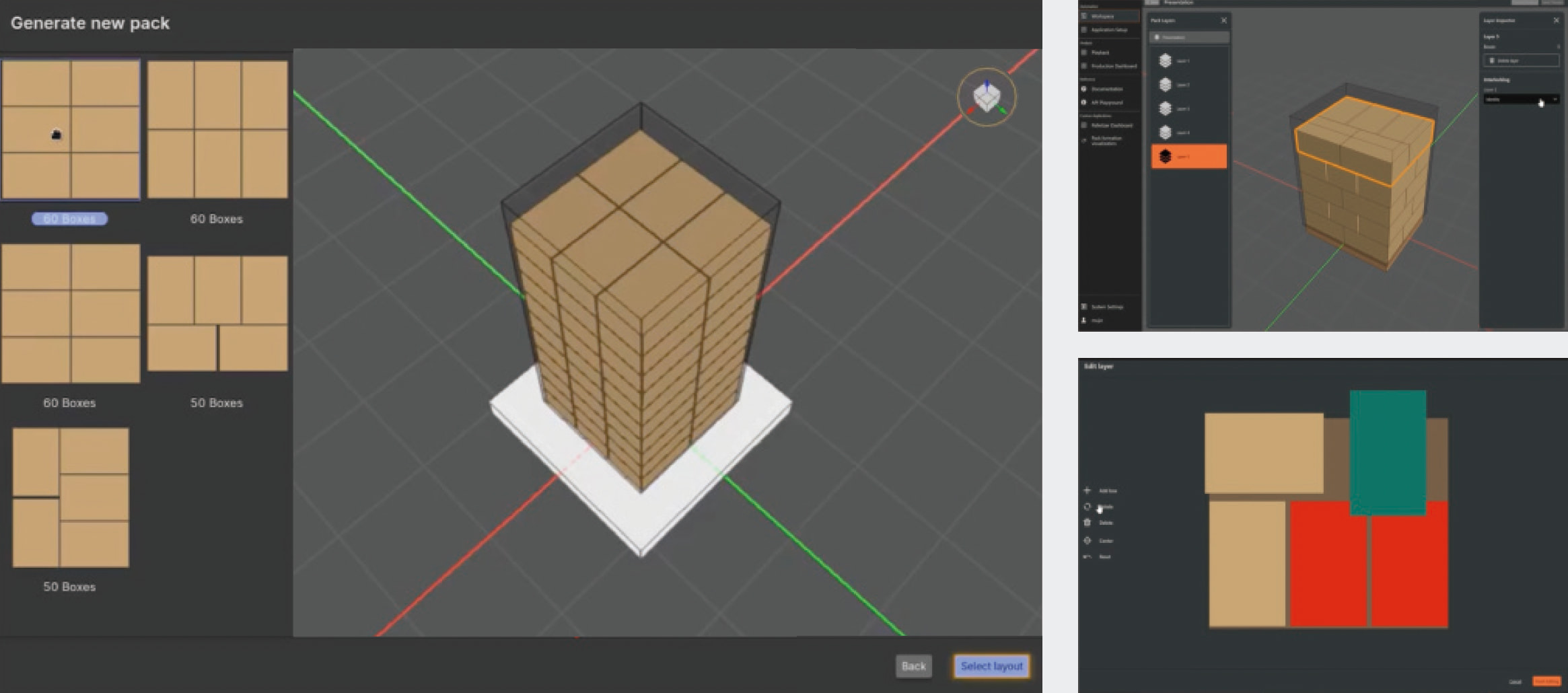Click the Rotate icon in Edit layer
The height and width of the screenshot is (693, 1568).
(x=1087, y=507)
